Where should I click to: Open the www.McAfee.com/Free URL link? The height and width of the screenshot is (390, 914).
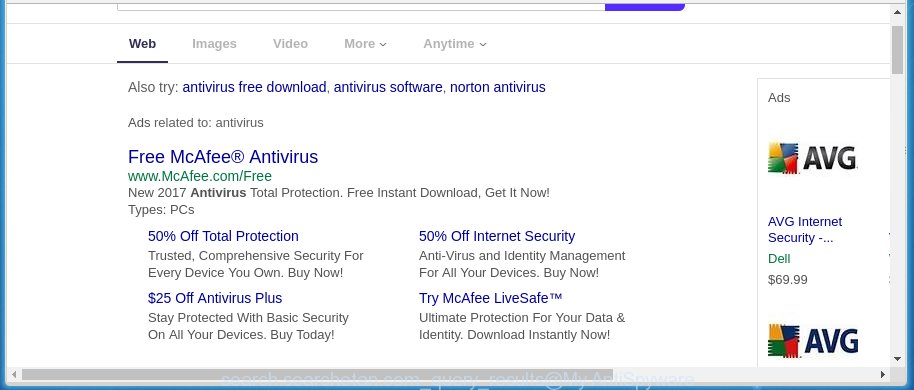click(200, 176)
